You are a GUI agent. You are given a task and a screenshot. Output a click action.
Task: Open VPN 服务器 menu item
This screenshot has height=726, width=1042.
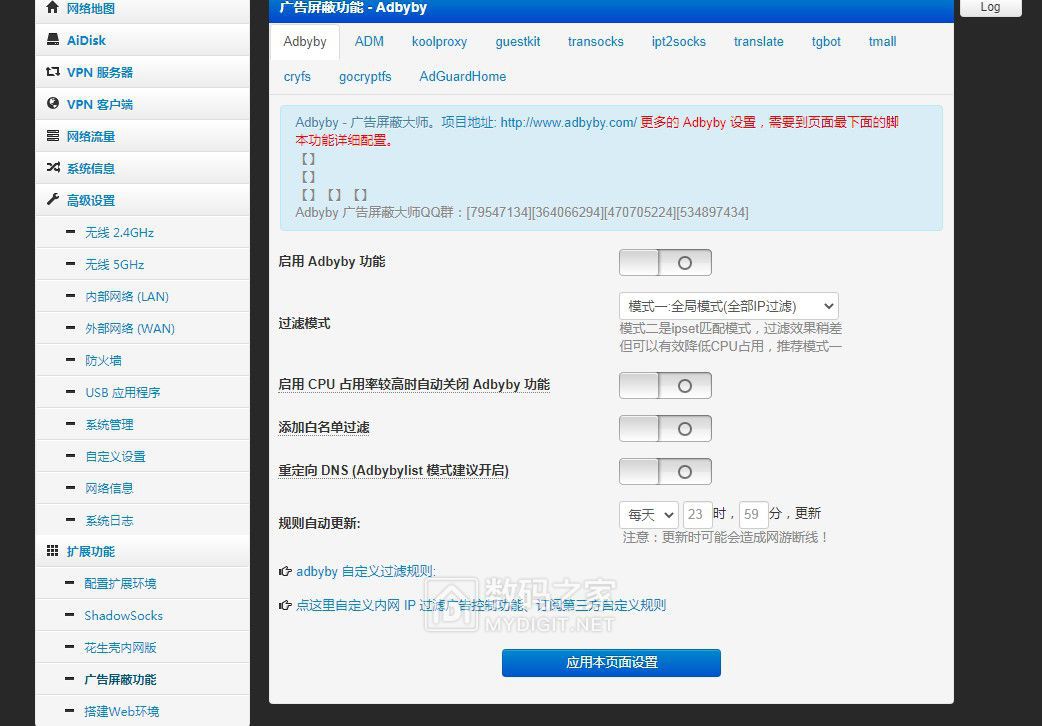pos(142,72)
